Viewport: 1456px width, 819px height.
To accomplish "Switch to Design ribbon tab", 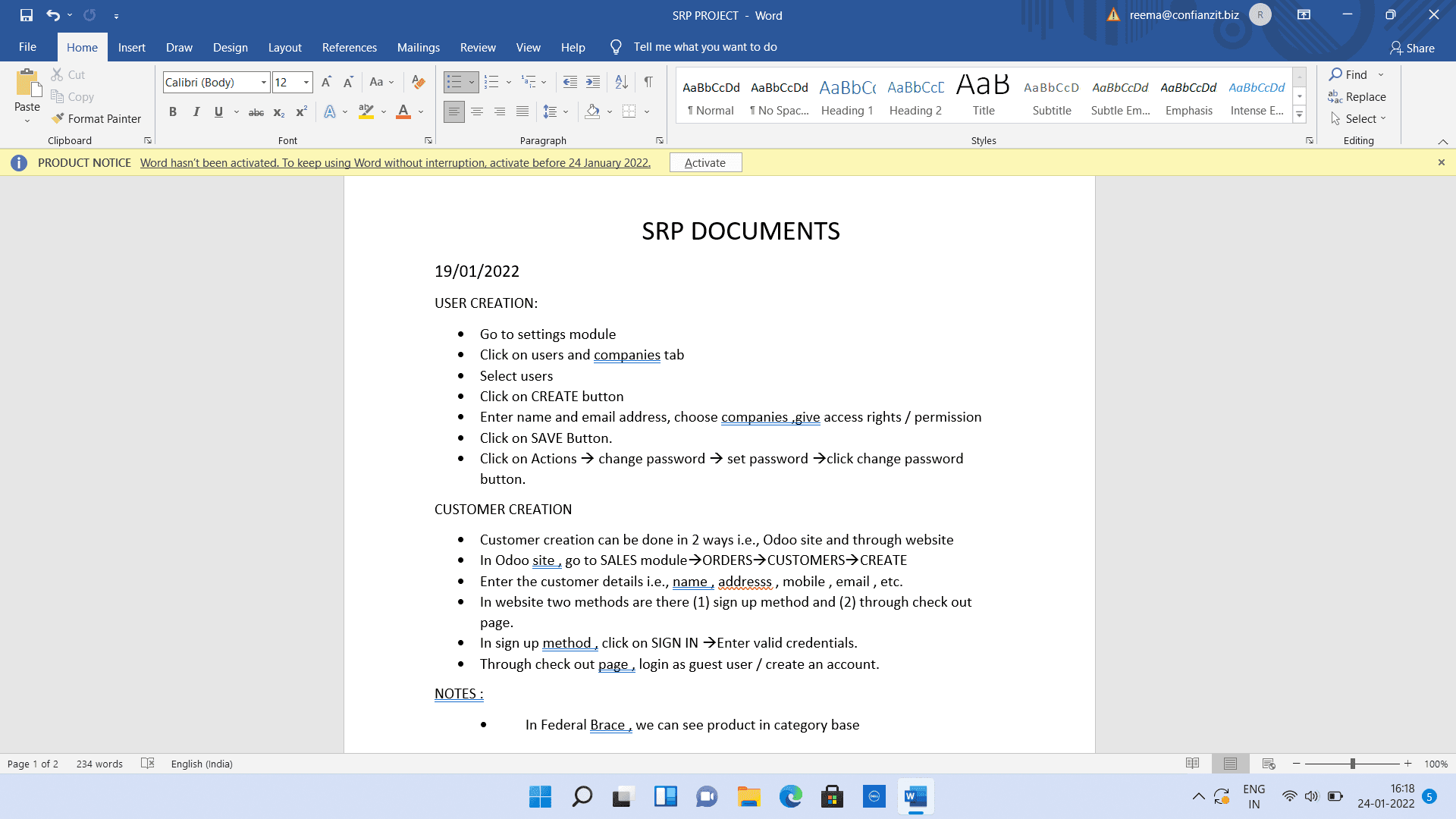I will click(231, 47).
